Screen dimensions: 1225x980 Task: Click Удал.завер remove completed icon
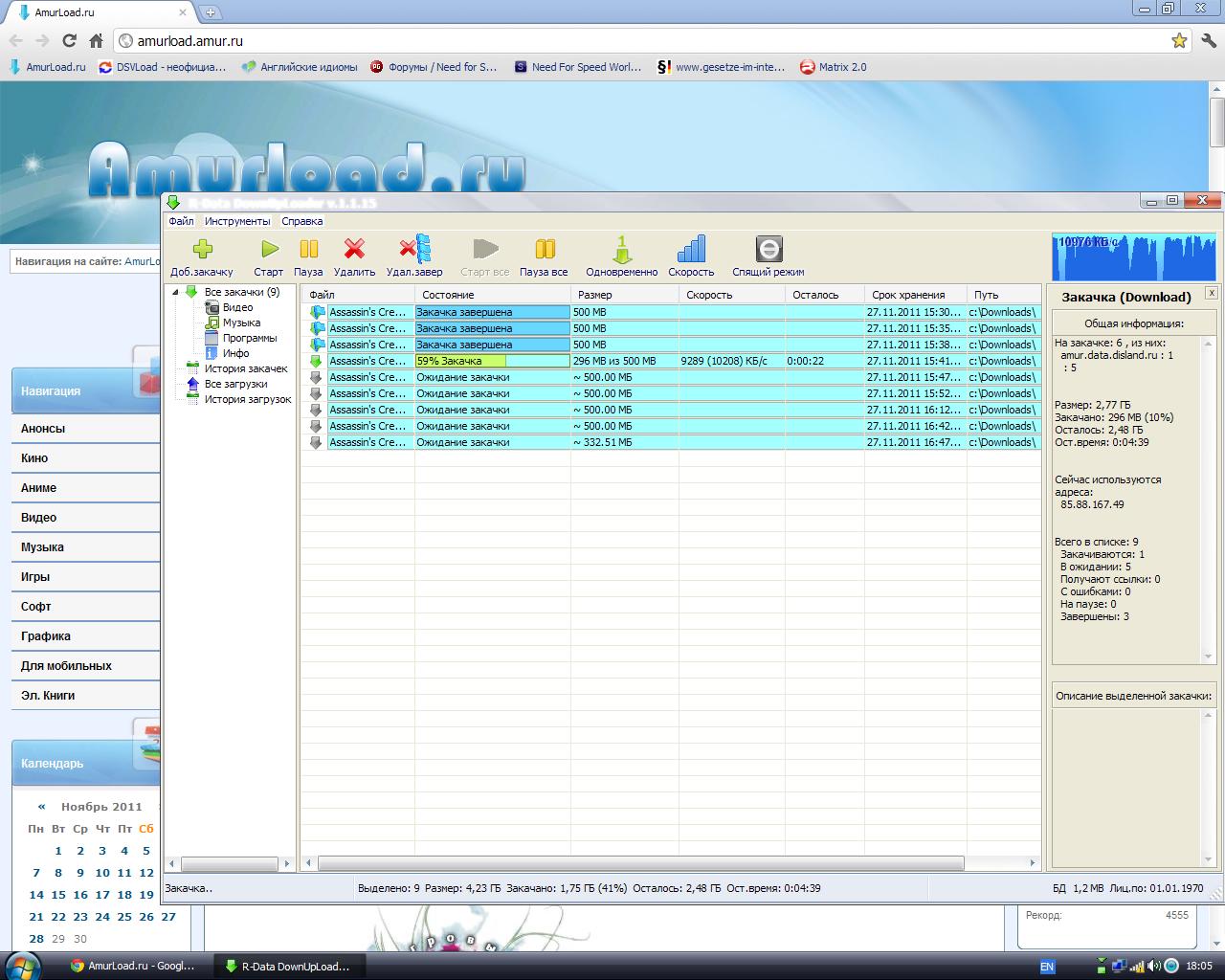415,249
